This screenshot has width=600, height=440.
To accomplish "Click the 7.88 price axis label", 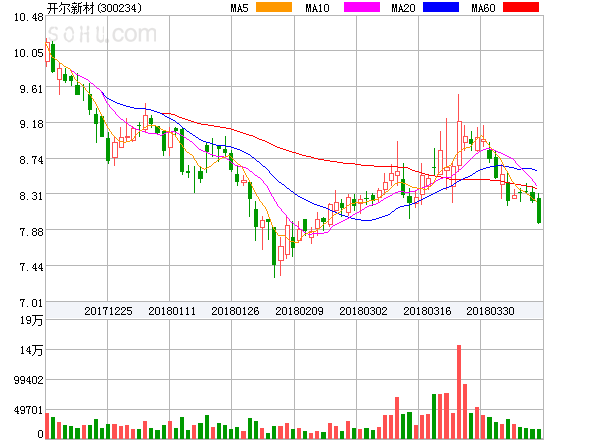I will [31, 232].
